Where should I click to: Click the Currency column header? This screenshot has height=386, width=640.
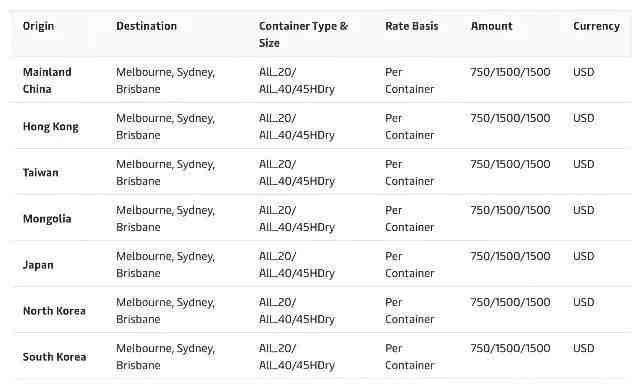pyautogui.click(x=596, y=26)
